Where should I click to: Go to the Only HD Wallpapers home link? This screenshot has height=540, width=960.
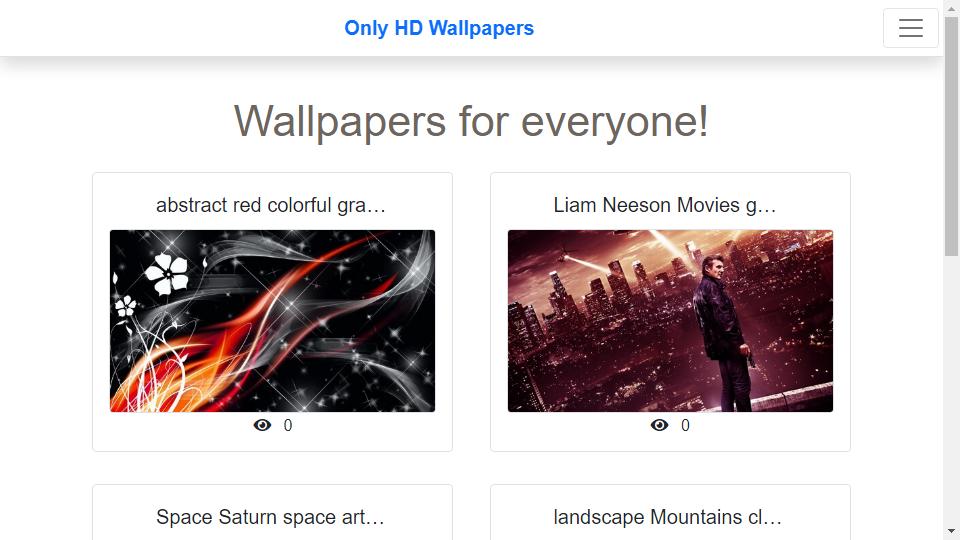point(439,28)
